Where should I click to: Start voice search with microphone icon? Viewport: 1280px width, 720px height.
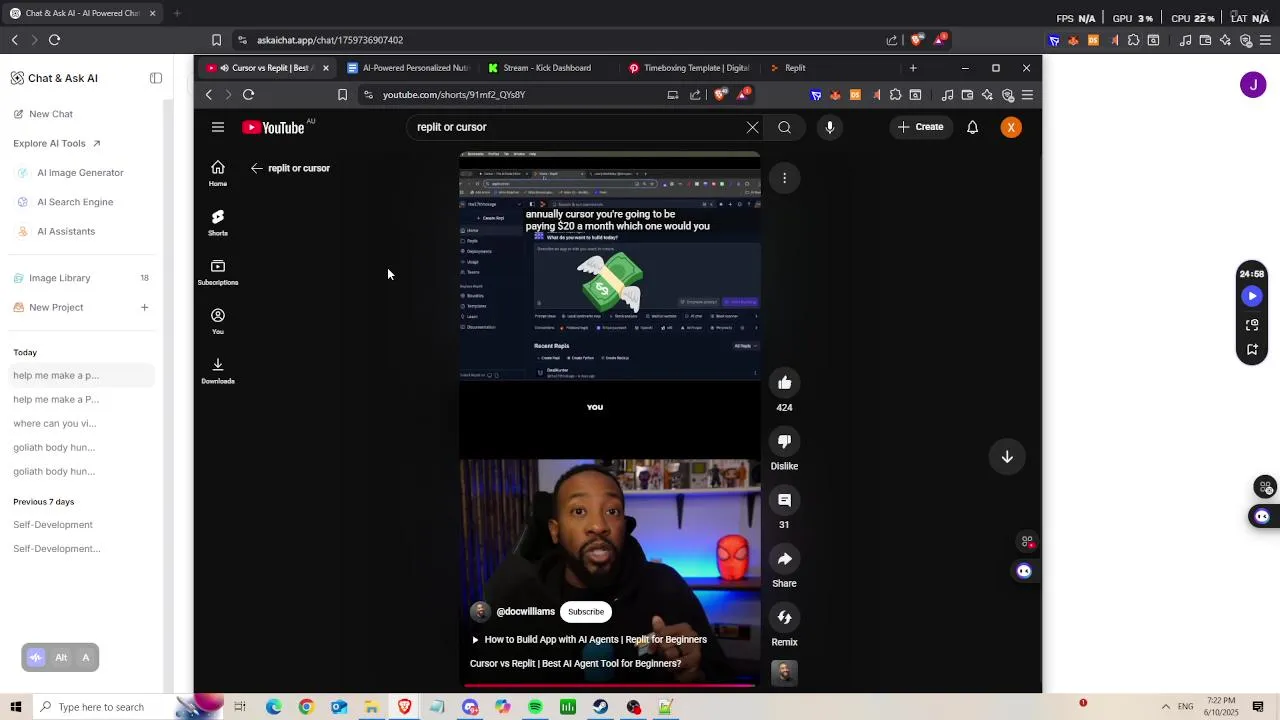[x=830, y=127]
